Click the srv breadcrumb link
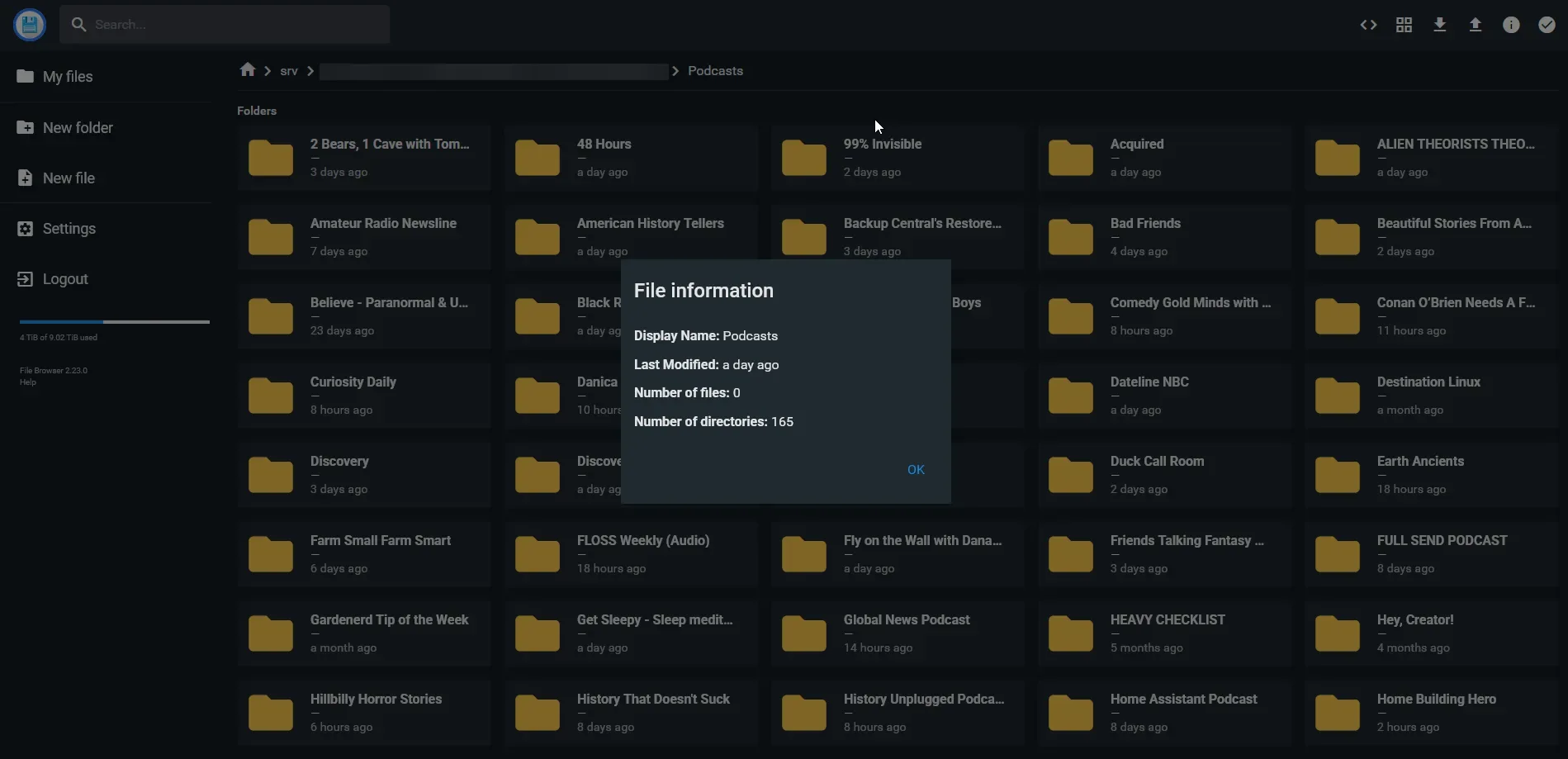 (289, 71)
